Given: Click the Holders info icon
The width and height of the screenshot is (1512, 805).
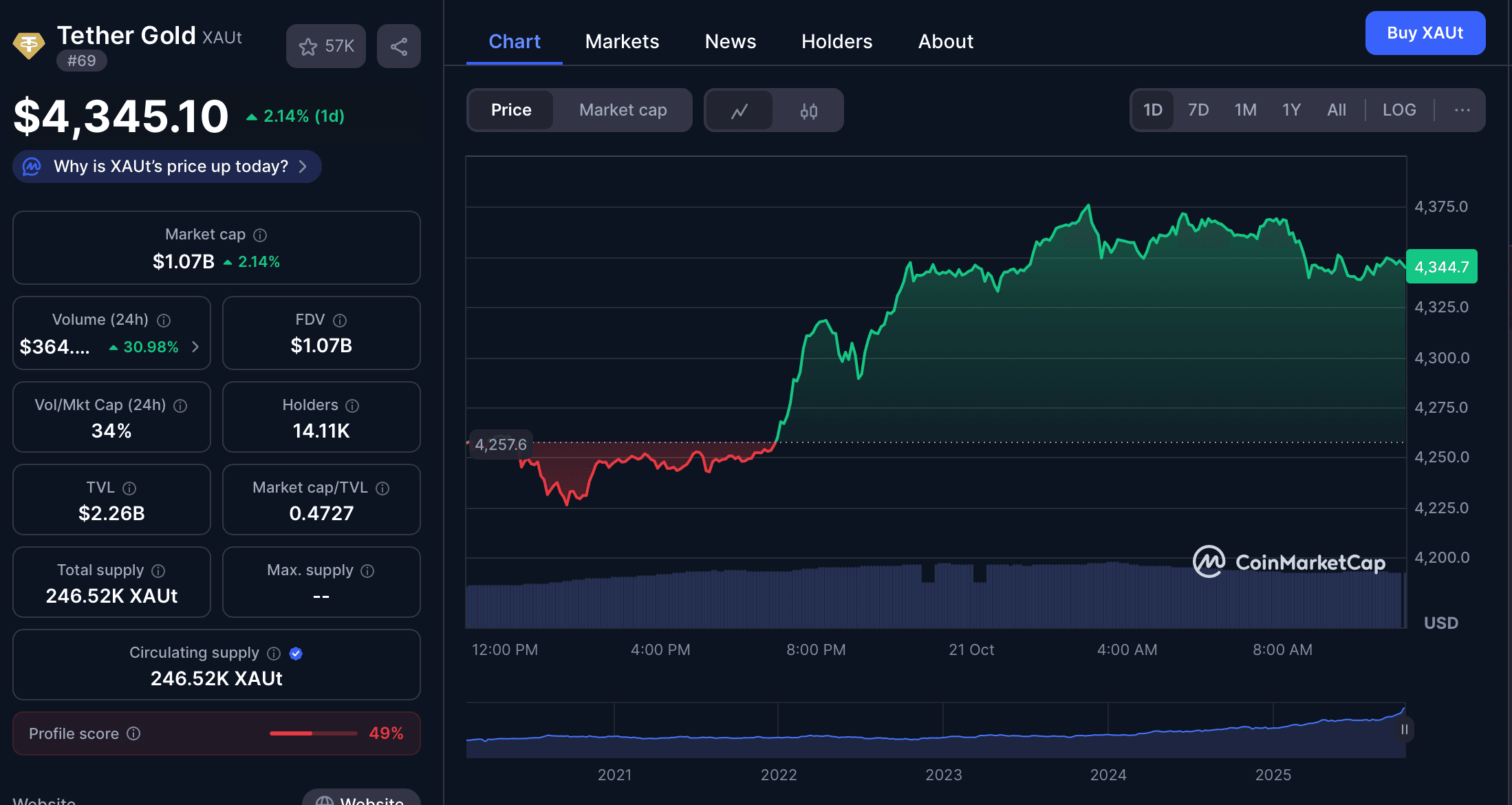Looking at the screenshot, I should tap(354, 406).
